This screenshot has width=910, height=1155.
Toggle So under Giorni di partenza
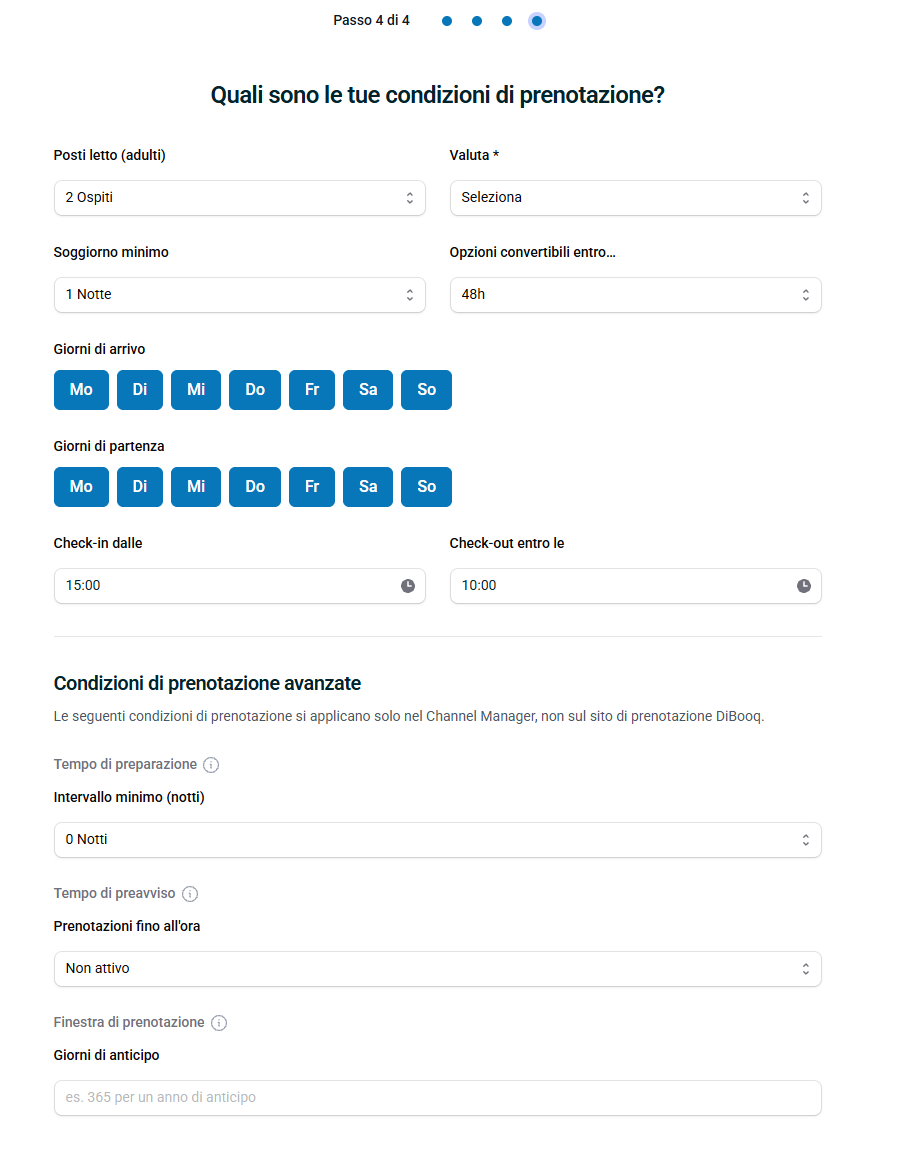[x=426, y=487]
